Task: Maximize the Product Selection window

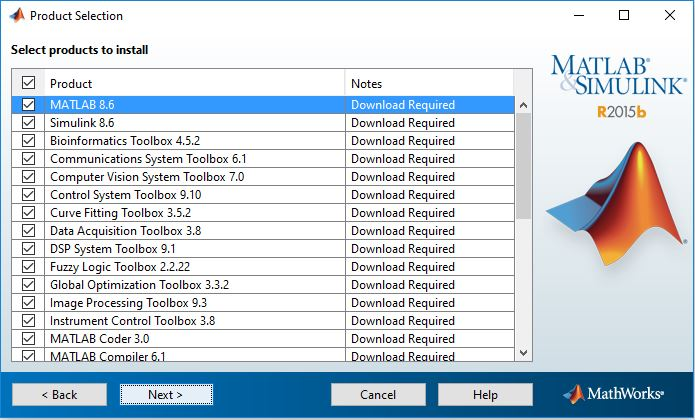Action: pyautogui.click(x=624, y=16)
